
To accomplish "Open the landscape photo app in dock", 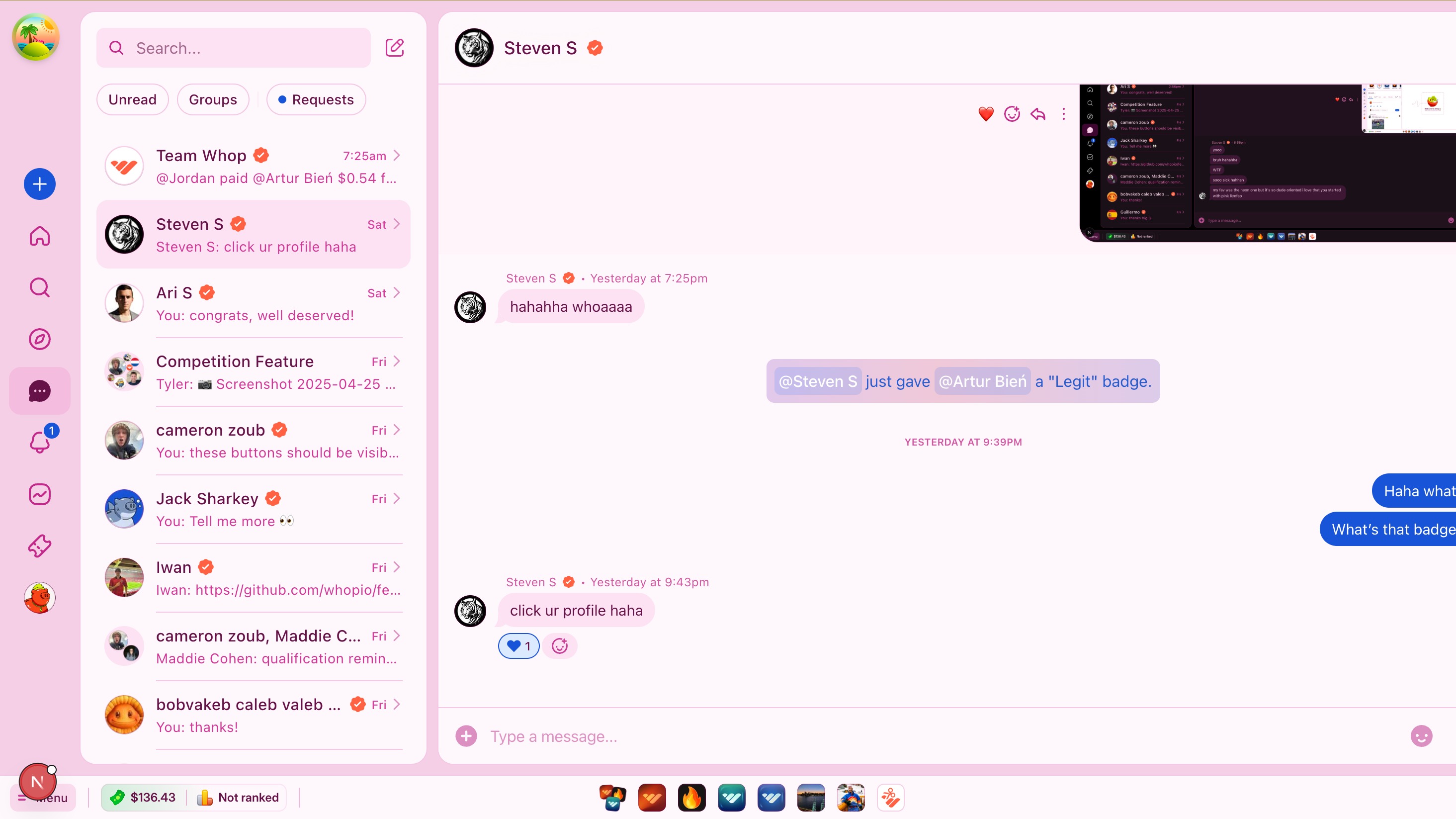I will pos(811,798).
